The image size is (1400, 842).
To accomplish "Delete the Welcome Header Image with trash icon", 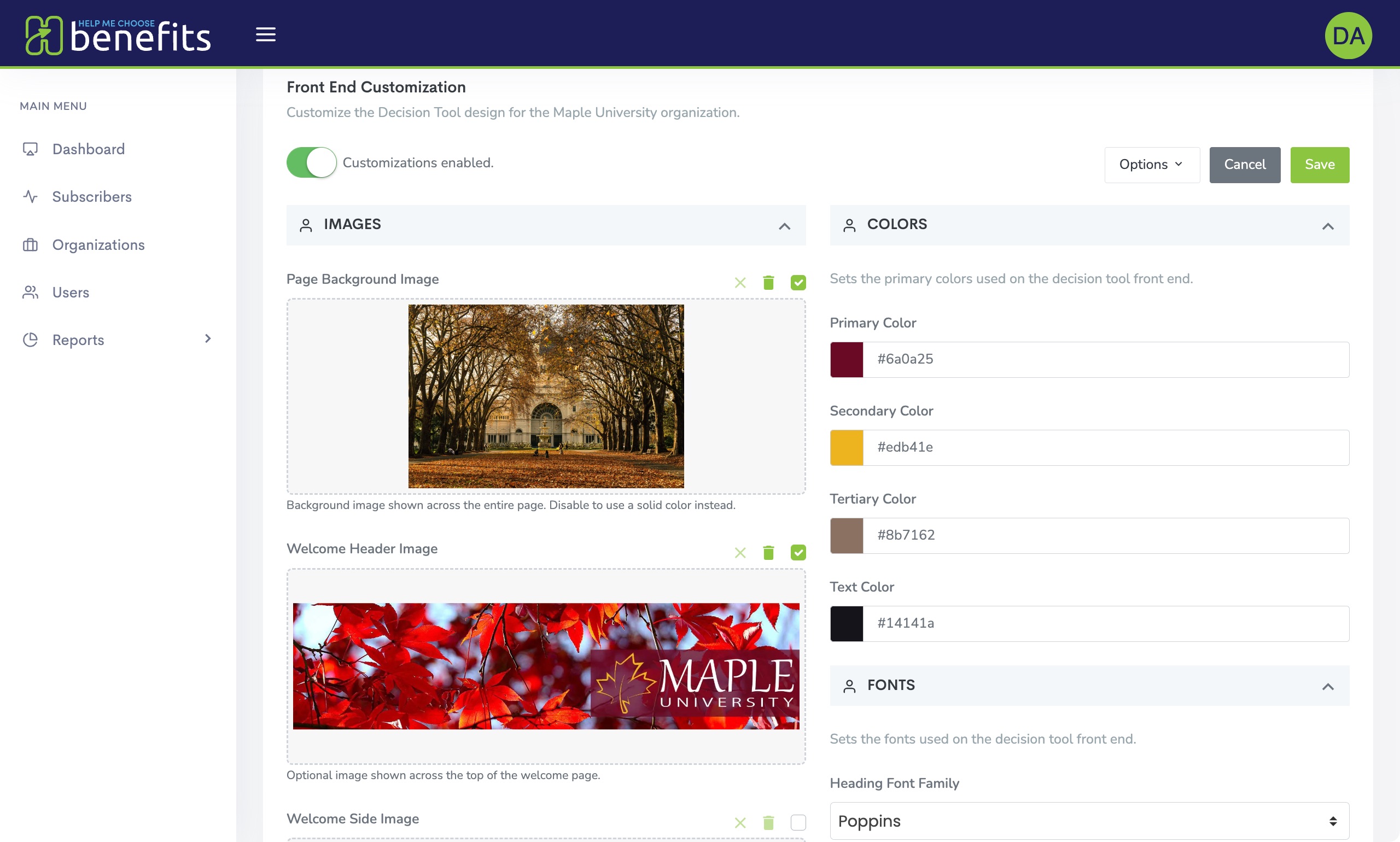I will [x=768, y=553].
